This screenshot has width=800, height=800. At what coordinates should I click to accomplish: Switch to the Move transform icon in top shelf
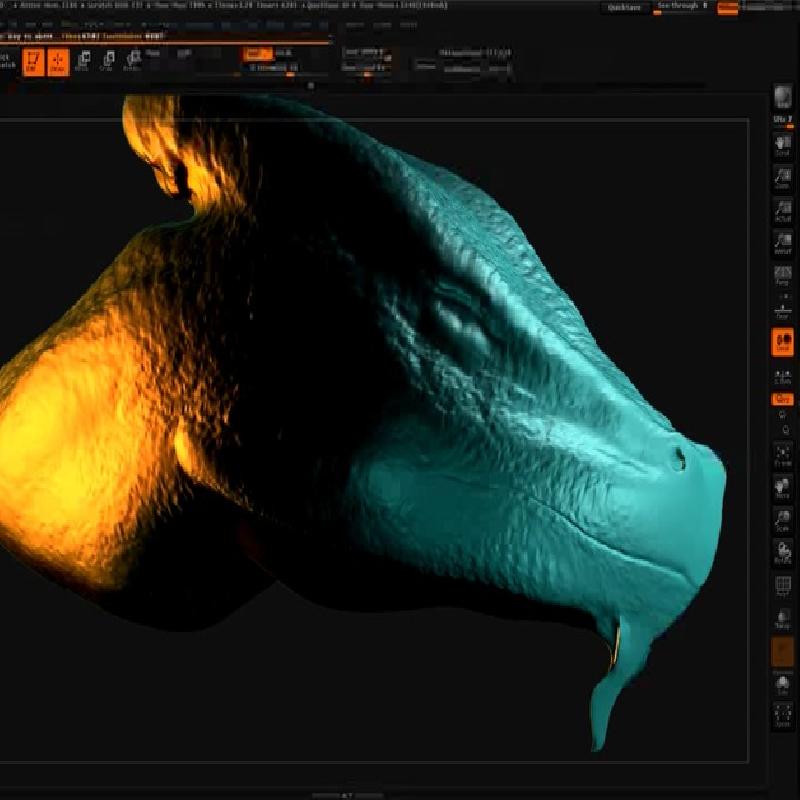[82, 62]
